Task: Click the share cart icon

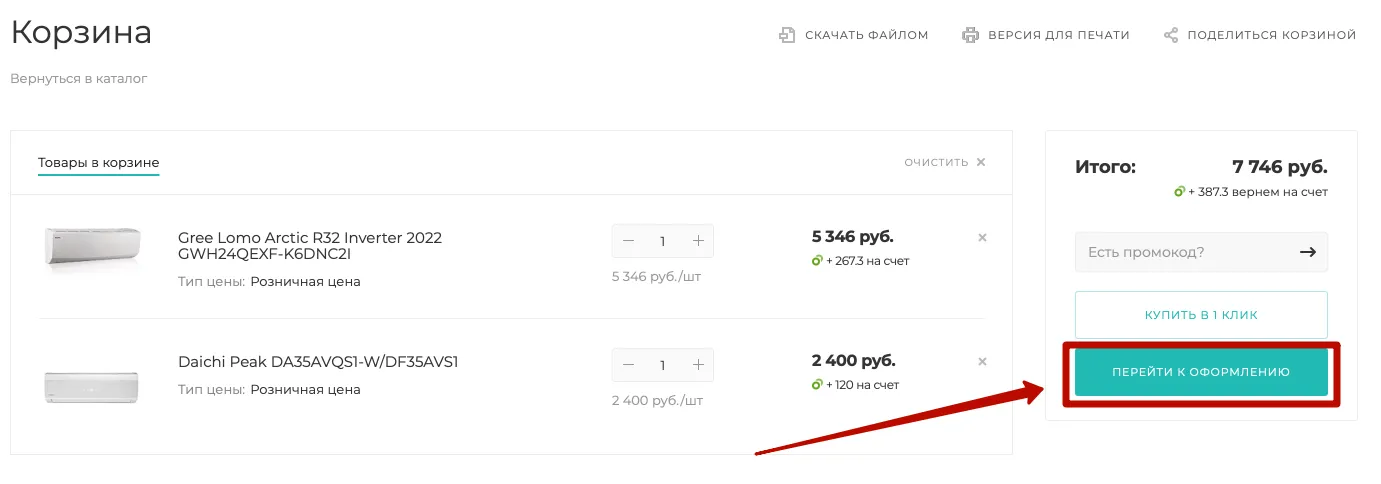Action: pyautogui.click(x=1171, y=35)
